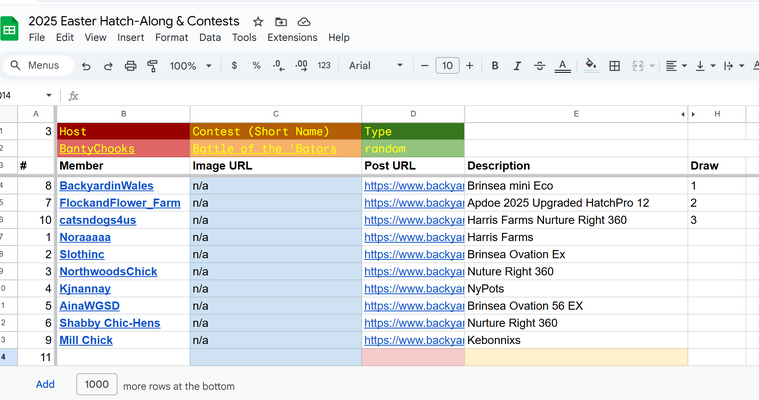Open the 123 more formats menu
The width and height of the screenshot is (759, 400).
[x=324, y=65]
